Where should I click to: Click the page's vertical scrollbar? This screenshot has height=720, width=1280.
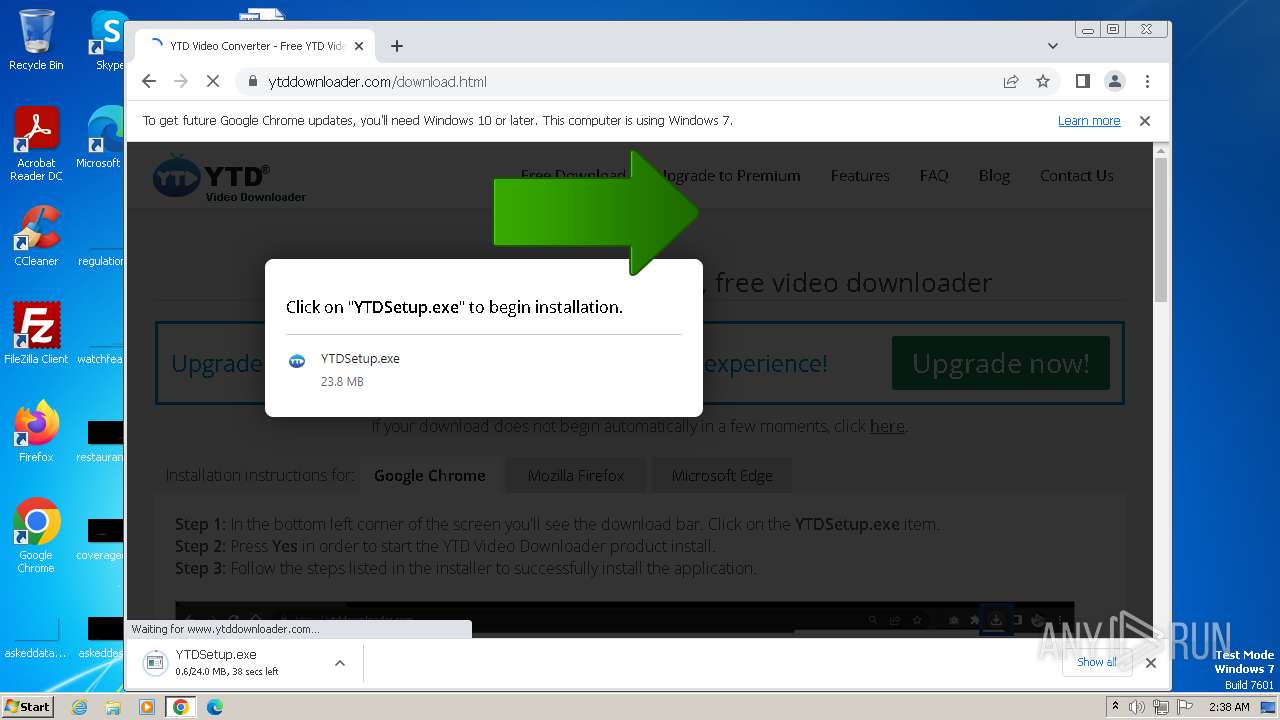(1161, 229)
